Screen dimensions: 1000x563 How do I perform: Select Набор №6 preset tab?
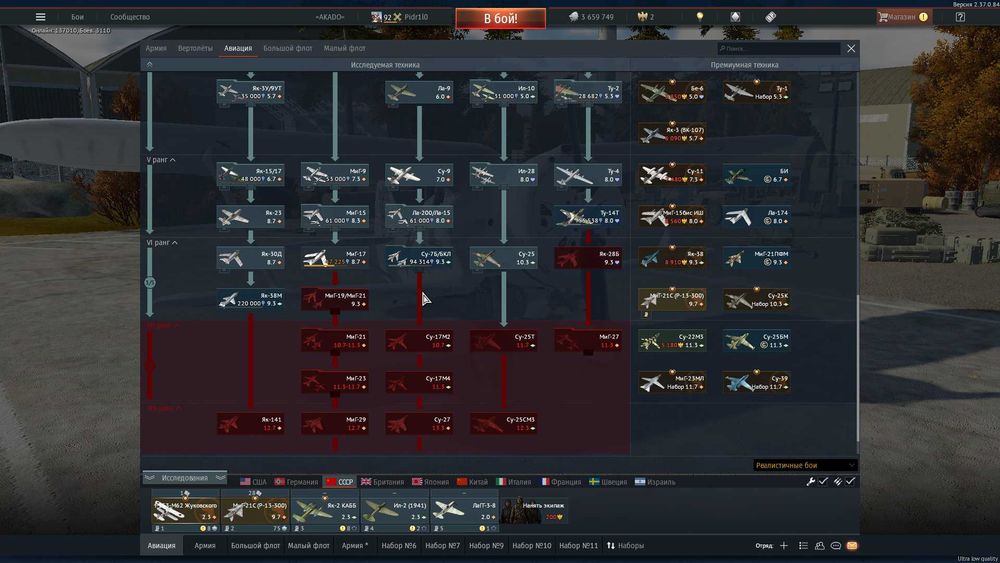click(399, 546)
